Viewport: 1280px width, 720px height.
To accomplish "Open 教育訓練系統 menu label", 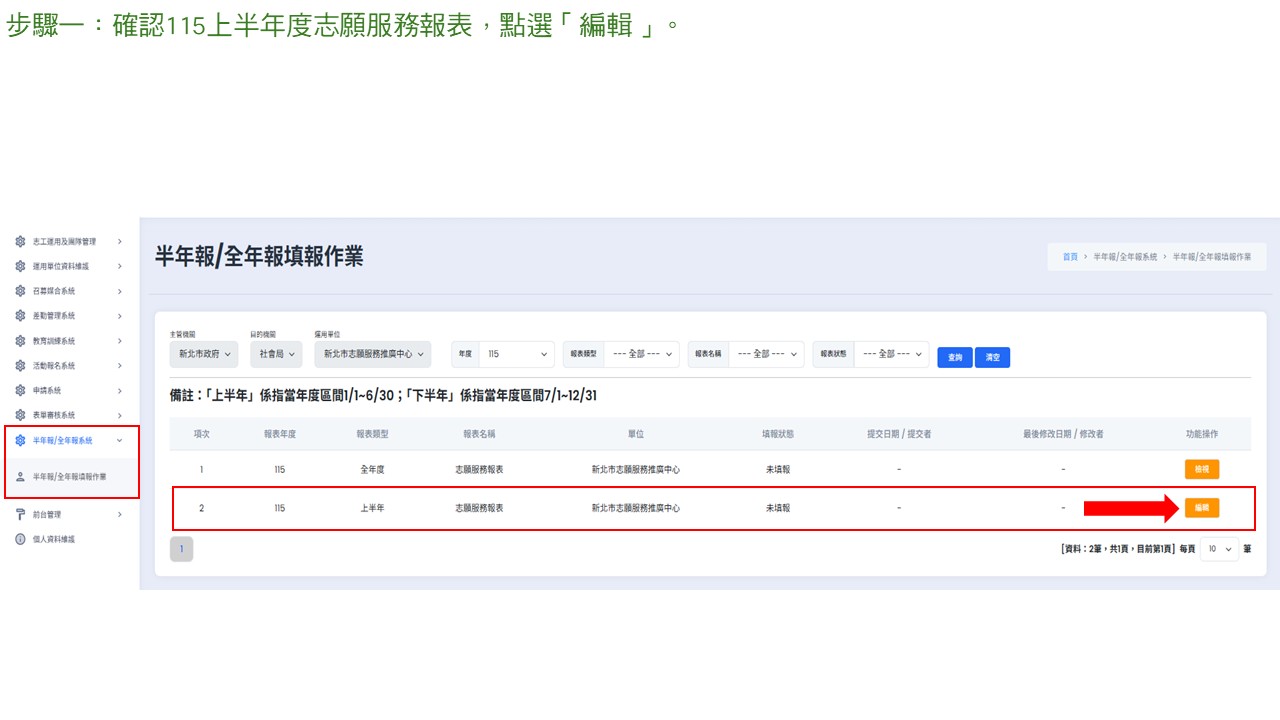I will [x=54, y=341].
